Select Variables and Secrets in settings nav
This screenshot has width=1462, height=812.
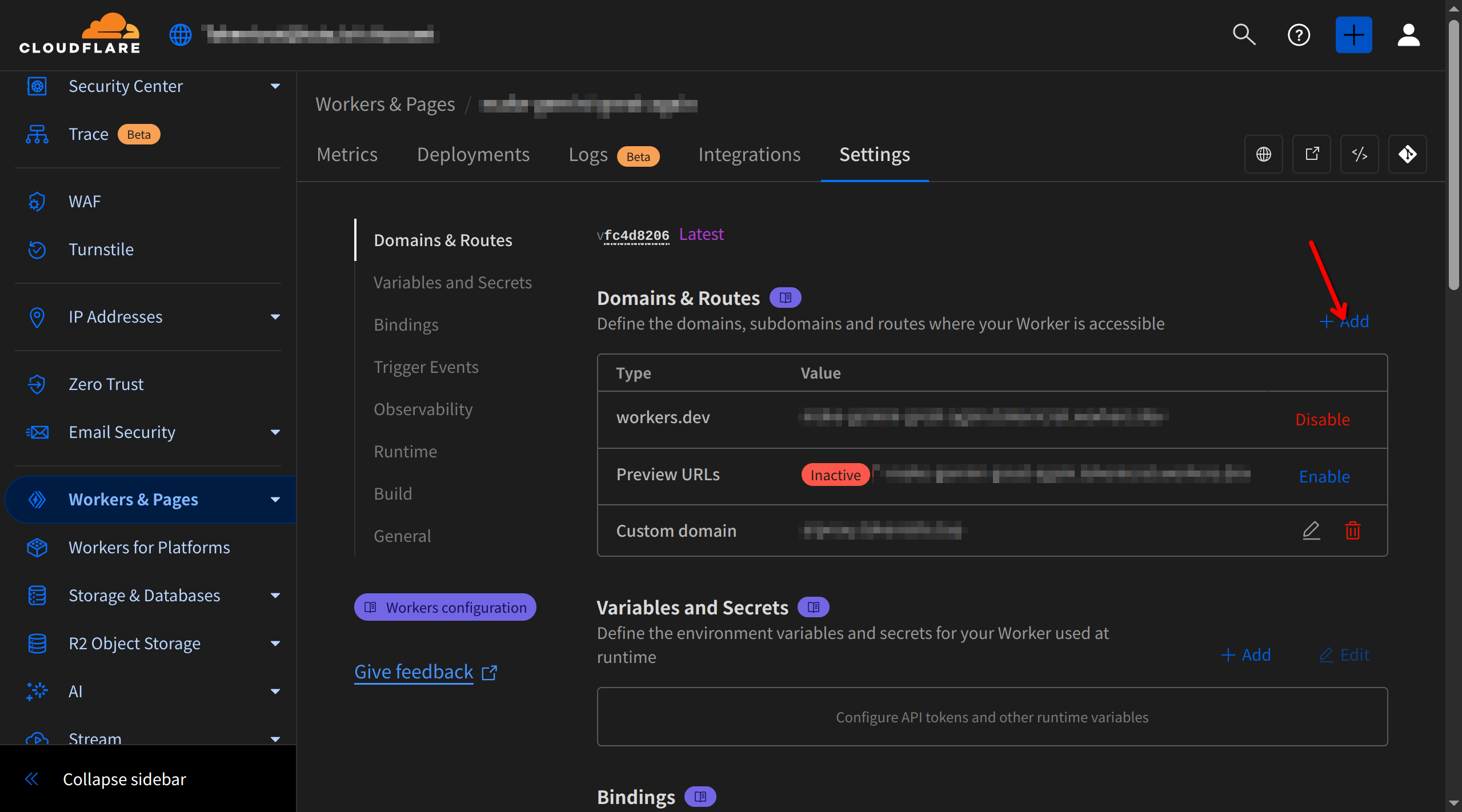click(452, 283)
